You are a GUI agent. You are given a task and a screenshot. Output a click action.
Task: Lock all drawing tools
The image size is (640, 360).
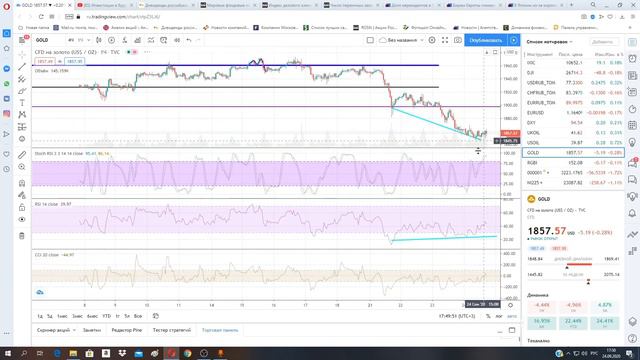22,207
